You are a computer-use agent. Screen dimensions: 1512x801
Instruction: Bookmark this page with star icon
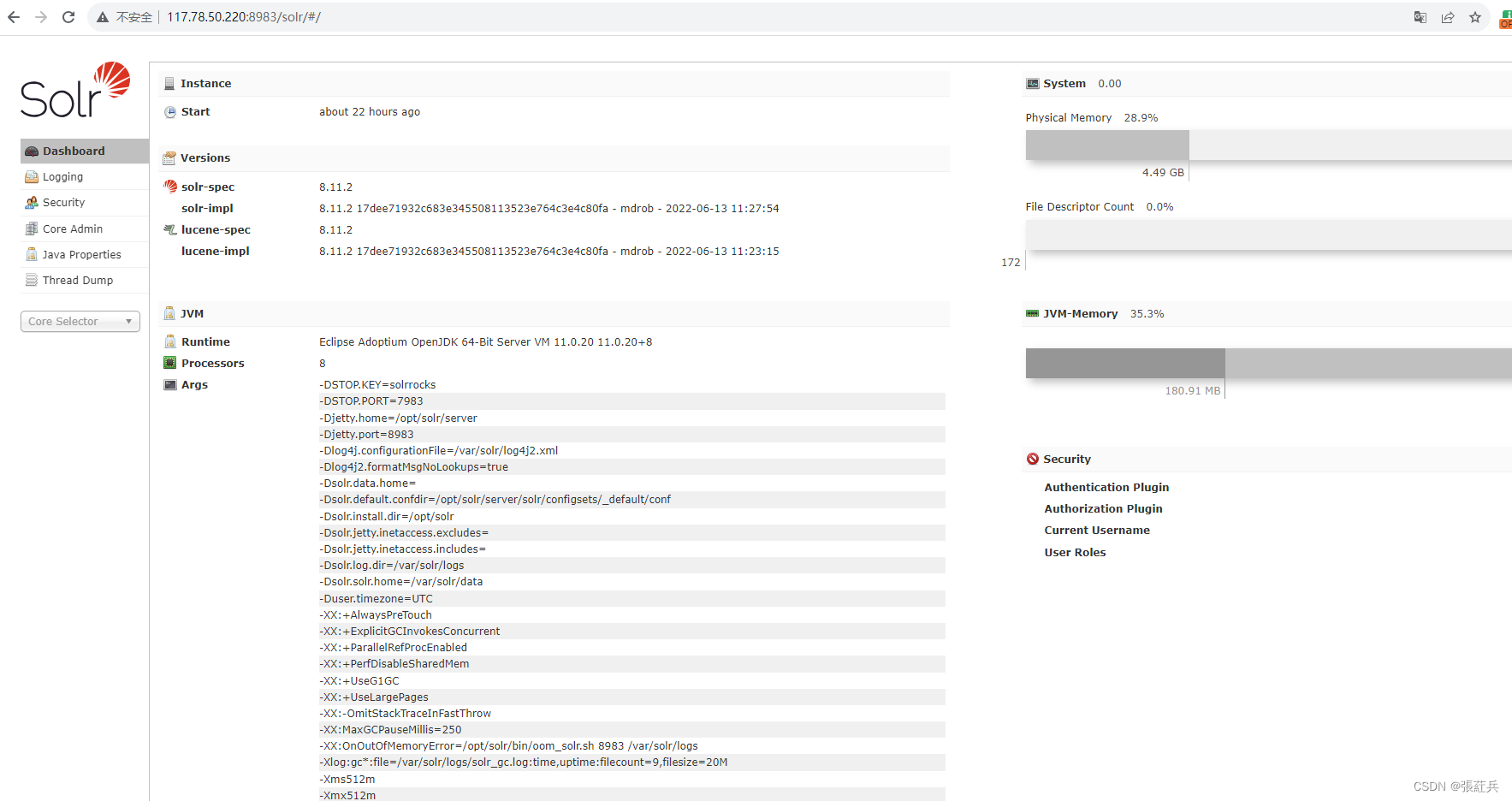[1475, 17]
